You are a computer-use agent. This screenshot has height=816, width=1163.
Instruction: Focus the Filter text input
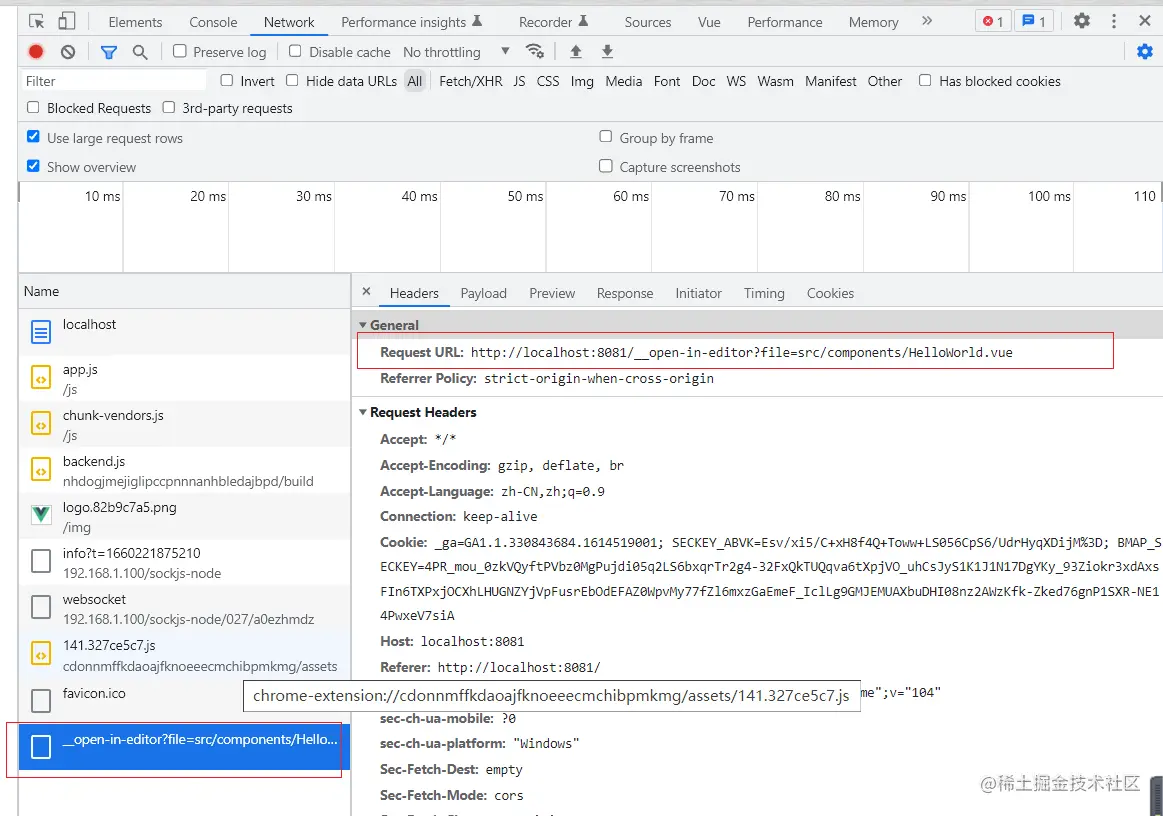click(113, 81)
